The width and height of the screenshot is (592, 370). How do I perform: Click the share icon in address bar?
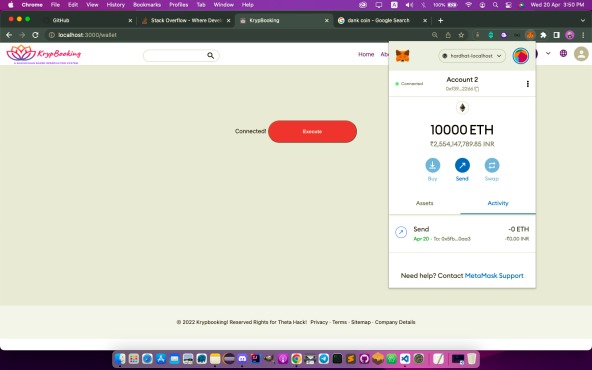coord(448,35)
